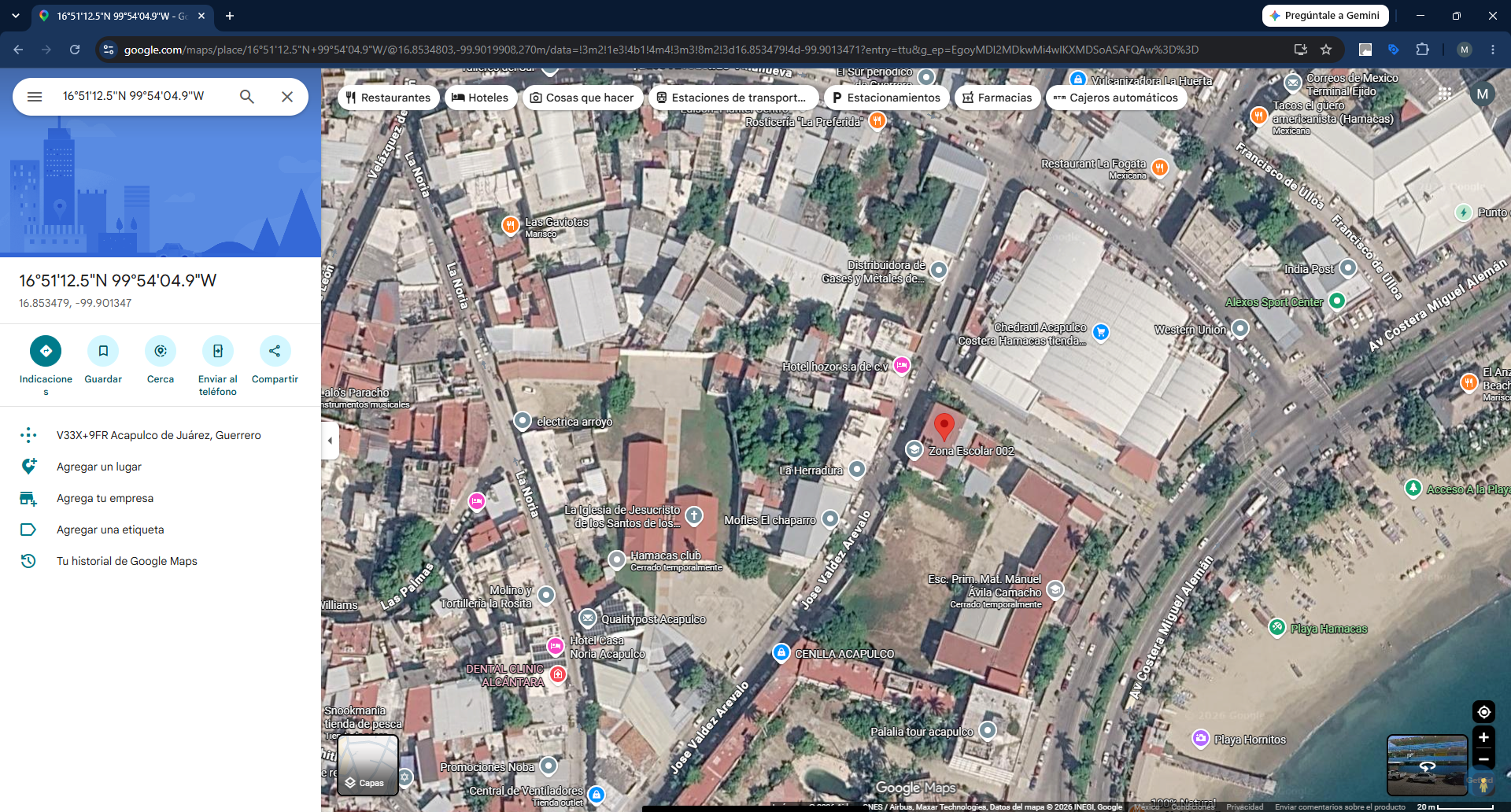Bookmark this page with the star icon
Screen dimensions: 1511x812
[x=1326, y=50]
